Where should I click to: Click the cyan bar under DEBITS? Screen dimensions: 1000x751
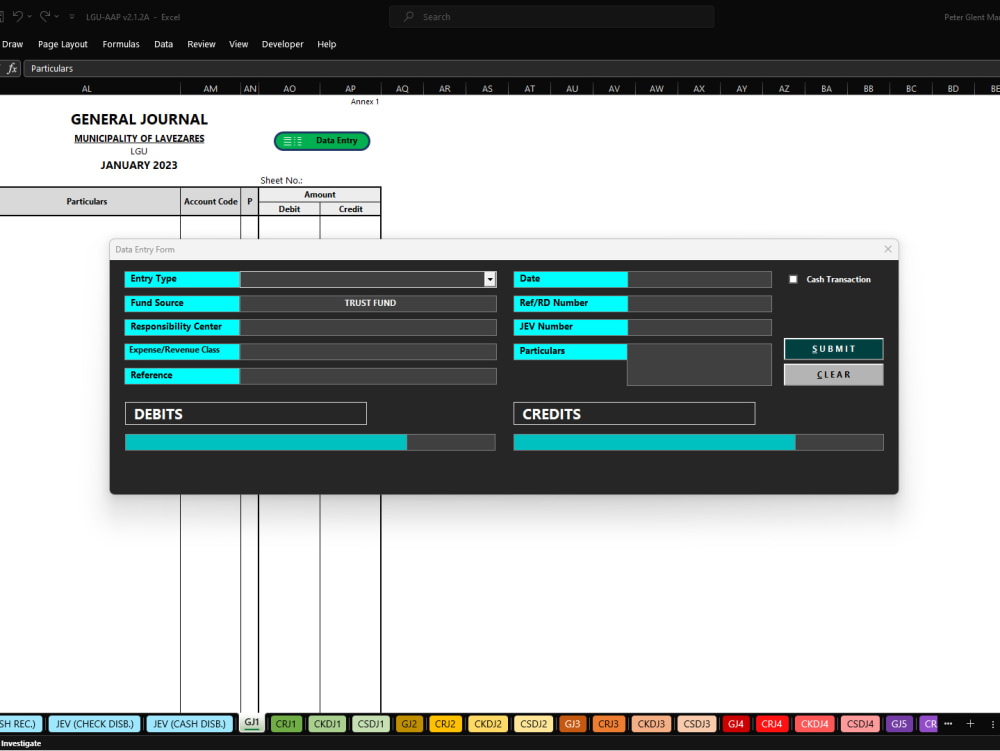(x=266, y=442)
